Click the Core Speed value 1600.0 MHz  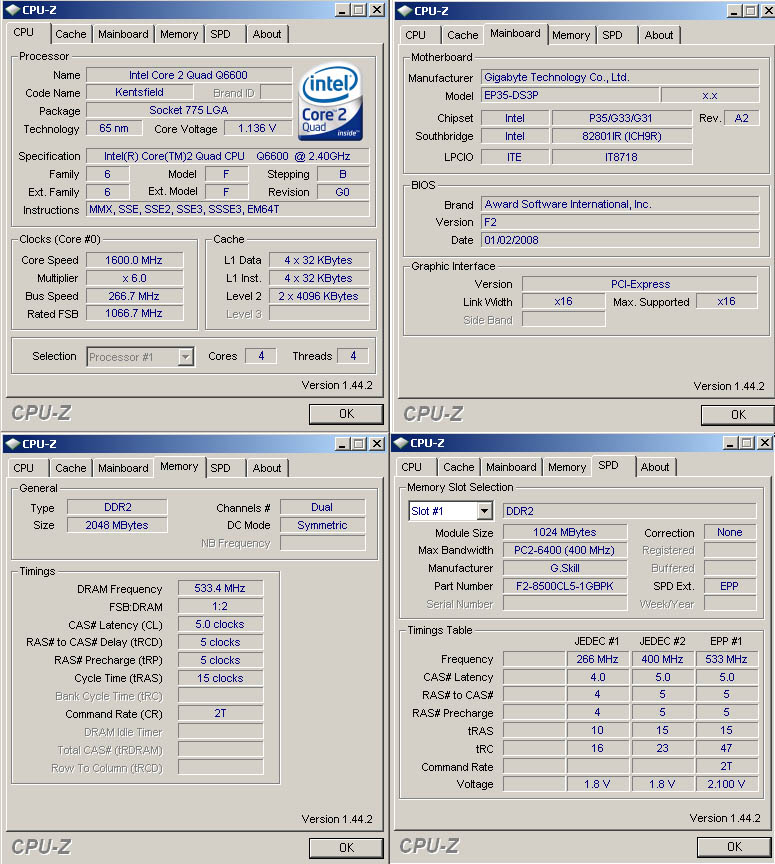(x=134, y=260)
